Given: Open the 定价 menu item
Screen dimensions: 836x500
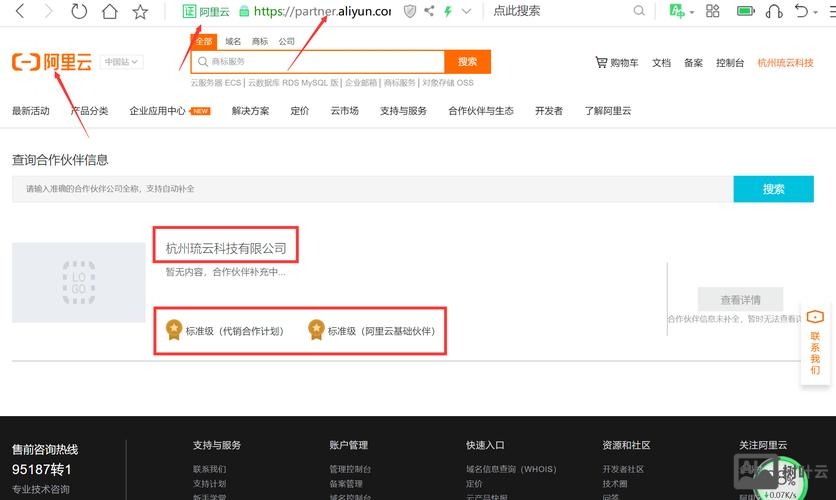Looking at the screenshot, I should 300,111.
